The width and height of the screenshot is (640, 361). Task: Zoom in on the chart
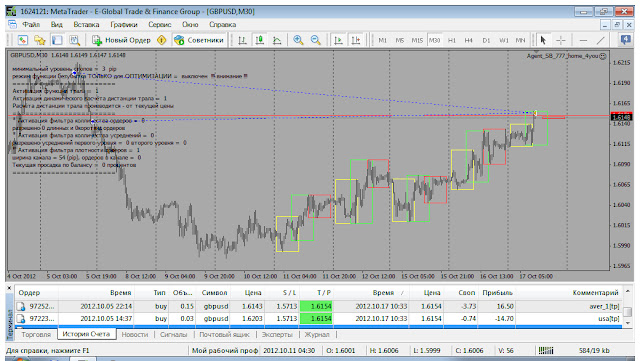point(298,40)
